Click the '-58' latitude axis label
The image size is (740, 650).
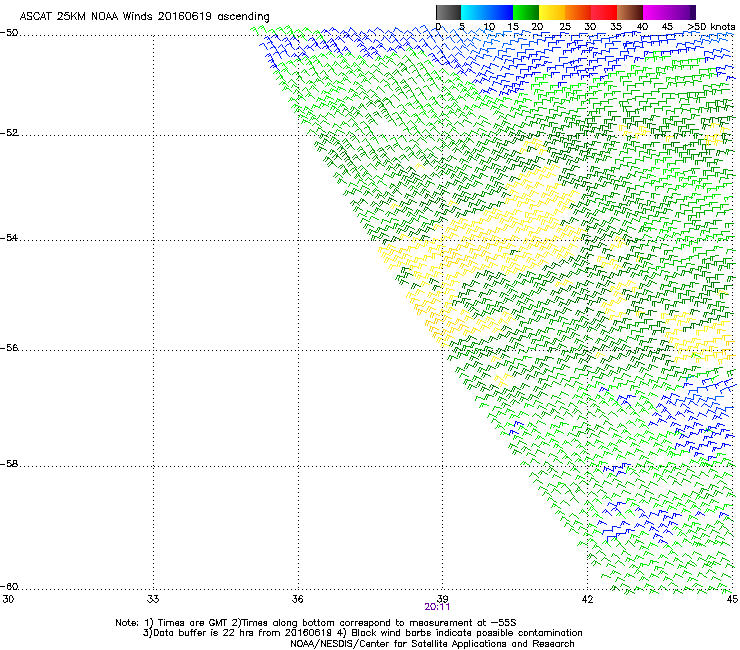9,464
